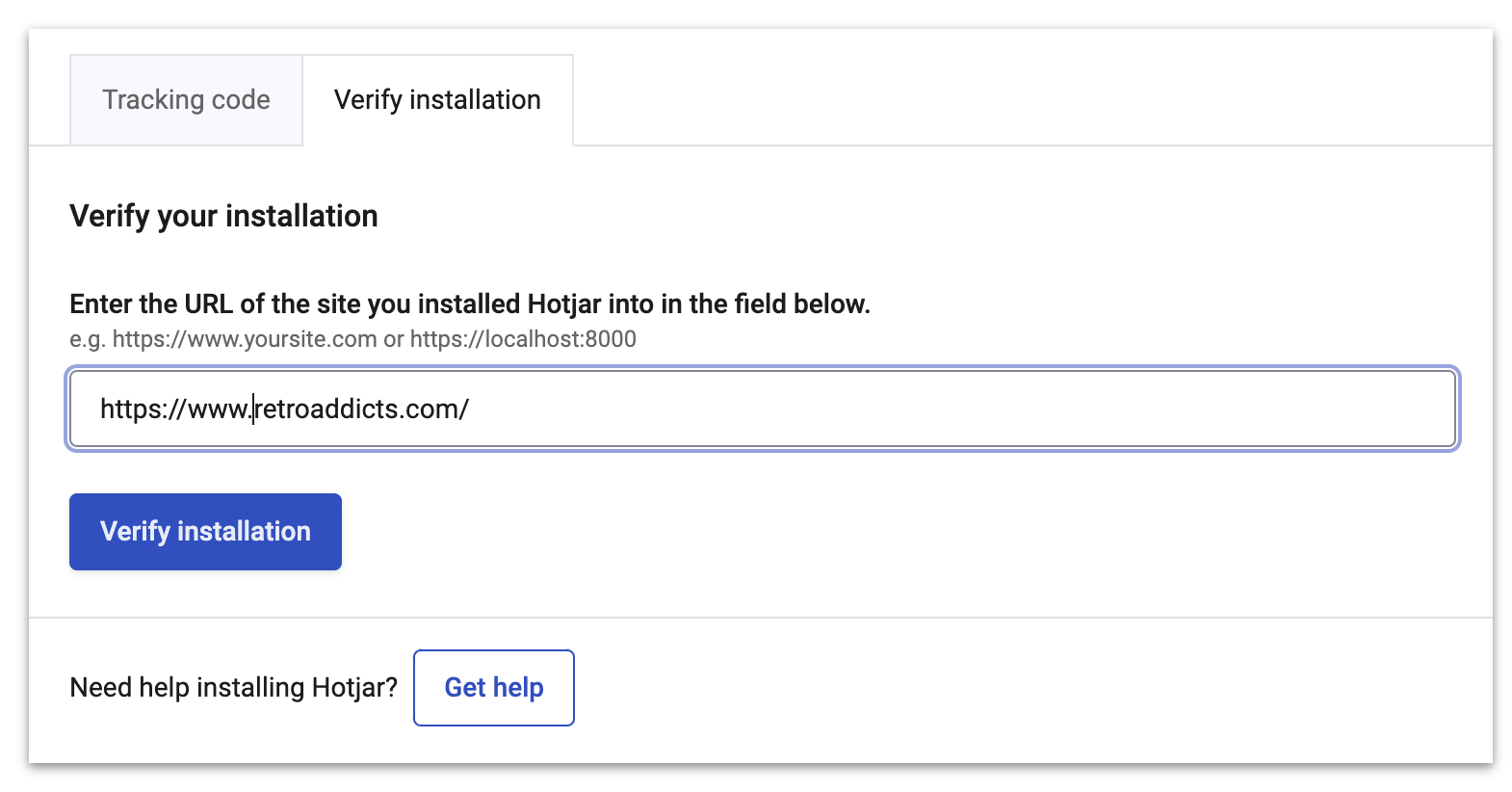Click the 'Verify your installation' heading
1512x792 pixels.
223,216
